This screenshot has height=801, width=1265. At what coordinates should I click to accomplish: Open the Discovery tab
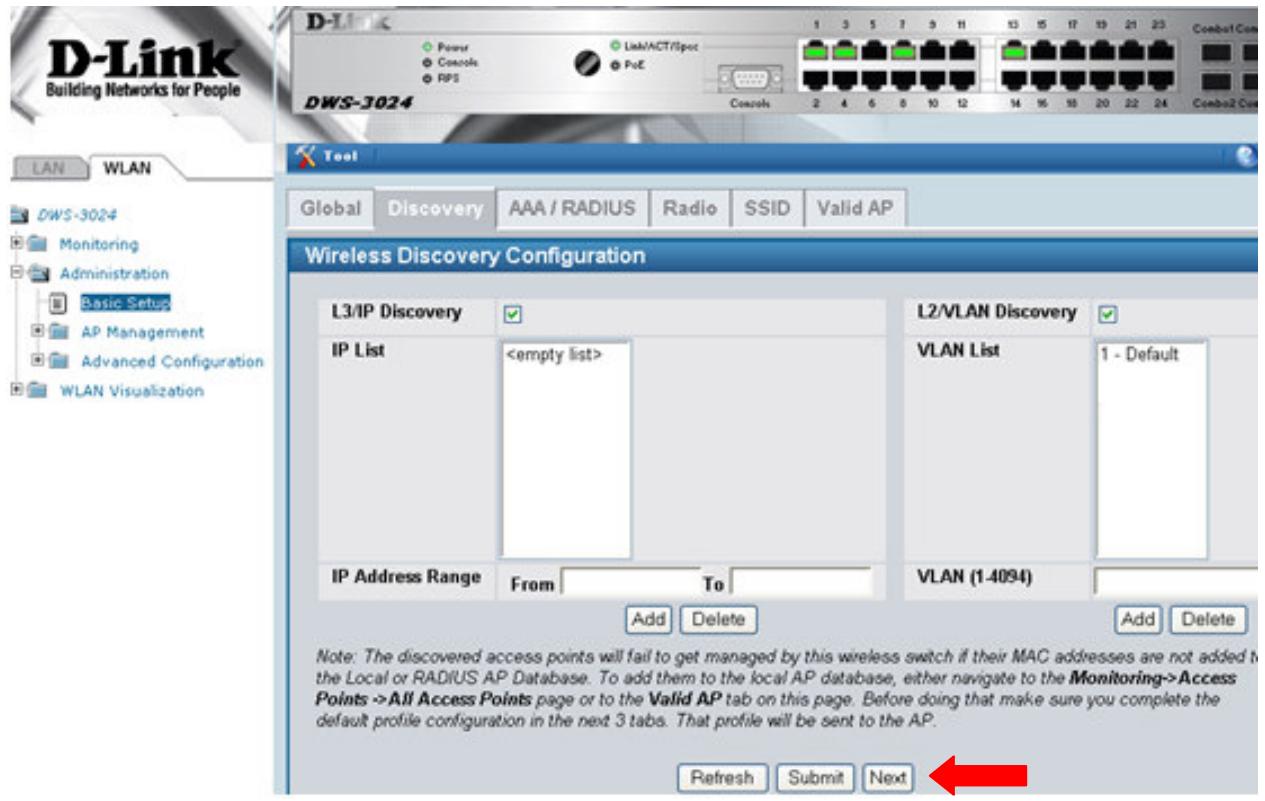pos(434,209)
